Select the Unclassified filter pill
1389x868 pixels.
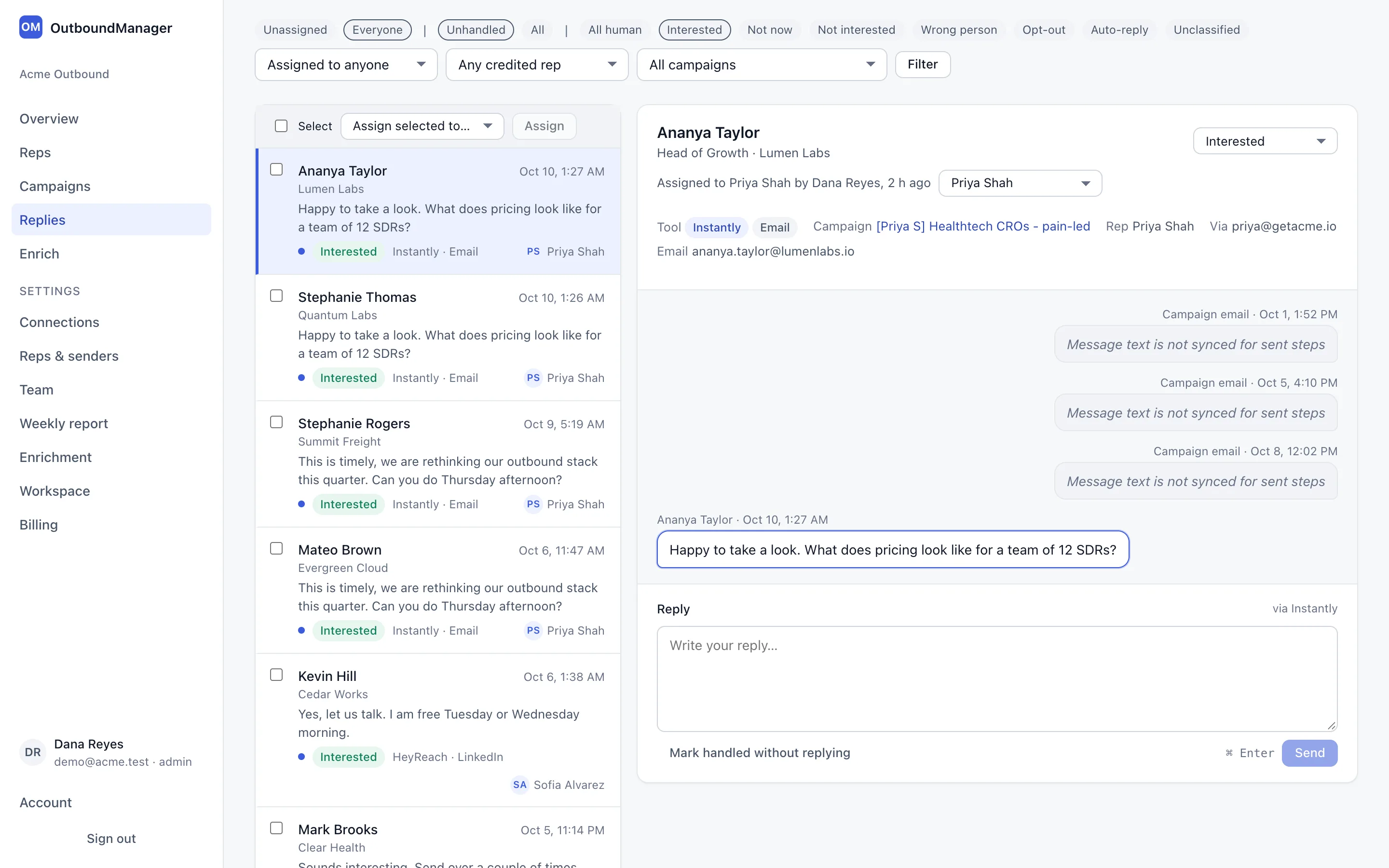click(x=1207, y=30)
